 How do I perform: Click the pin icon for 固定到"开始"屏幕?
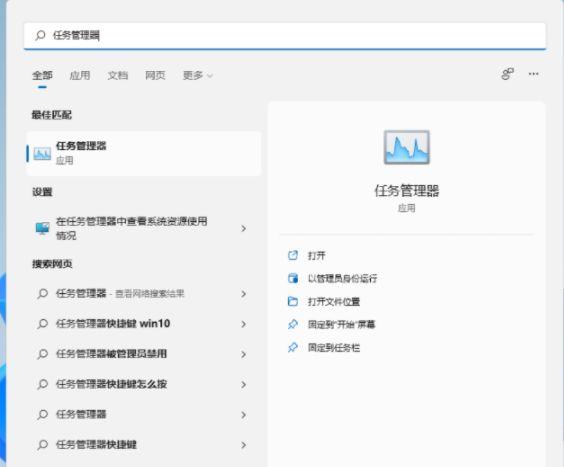(293, 325)
